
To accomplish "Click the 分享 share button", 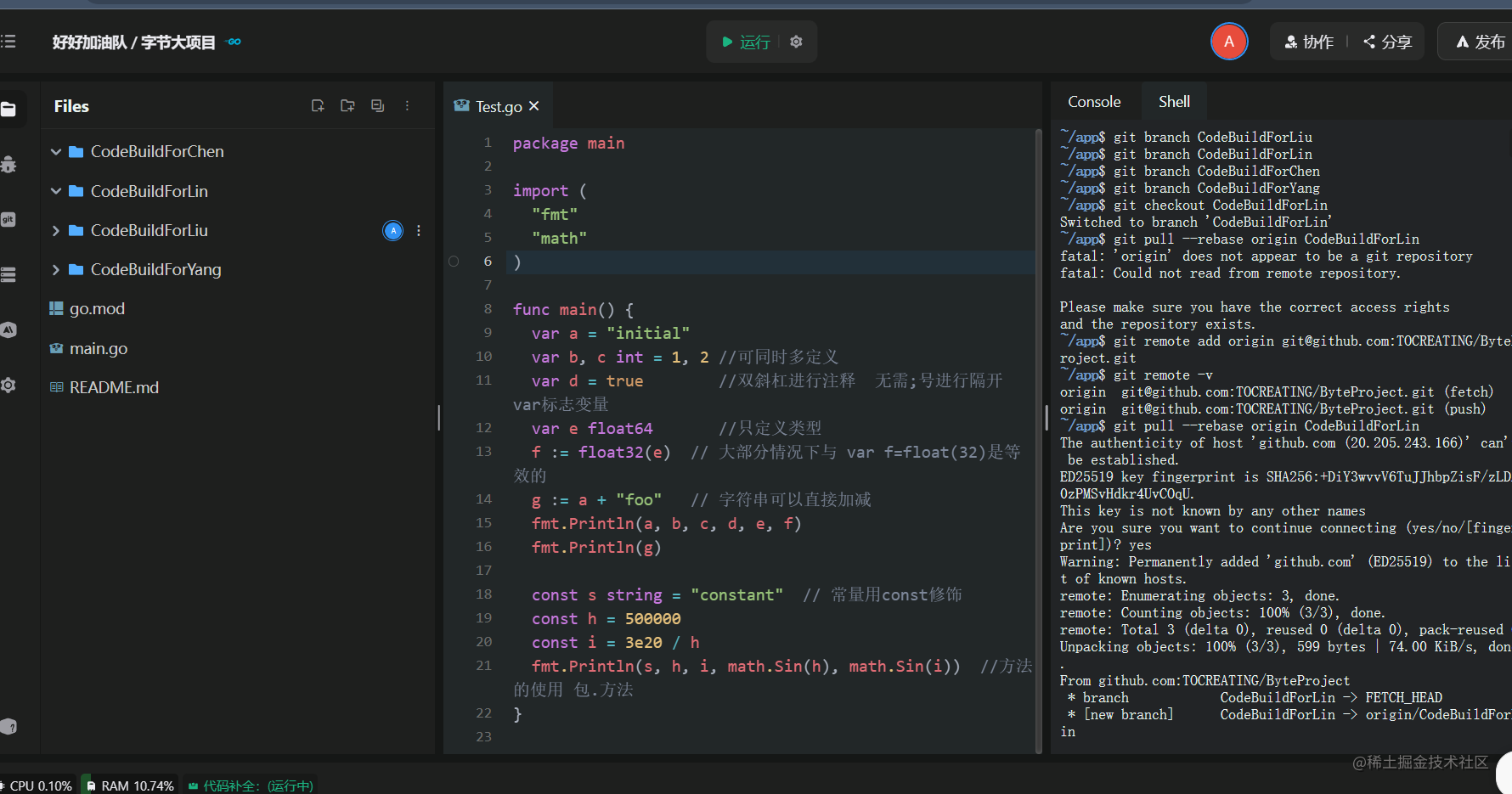I will pos(1388,42).
